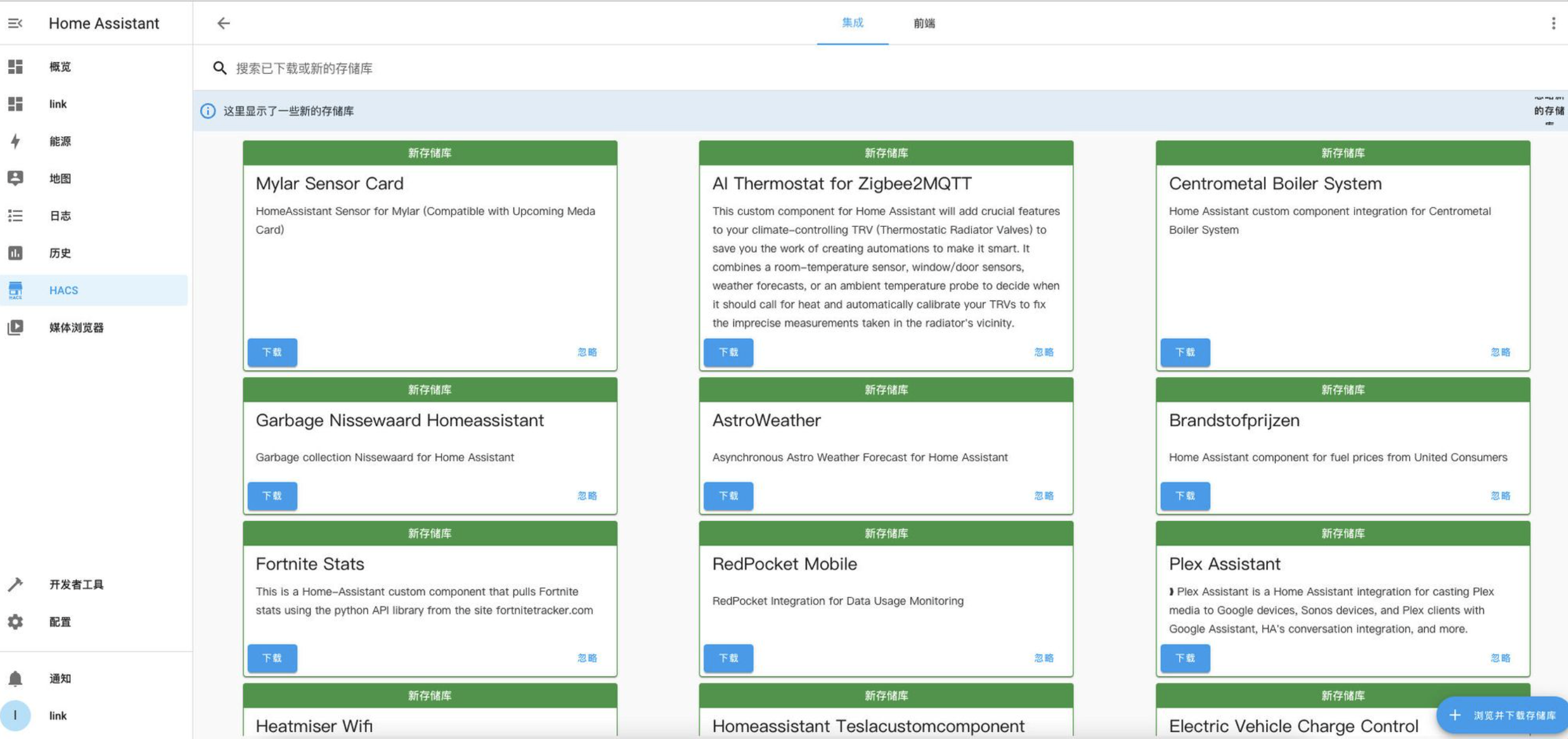The image size is (1568, 739).
Task: Open the Centrometal Boiler System title
Action: [1275, 183]
